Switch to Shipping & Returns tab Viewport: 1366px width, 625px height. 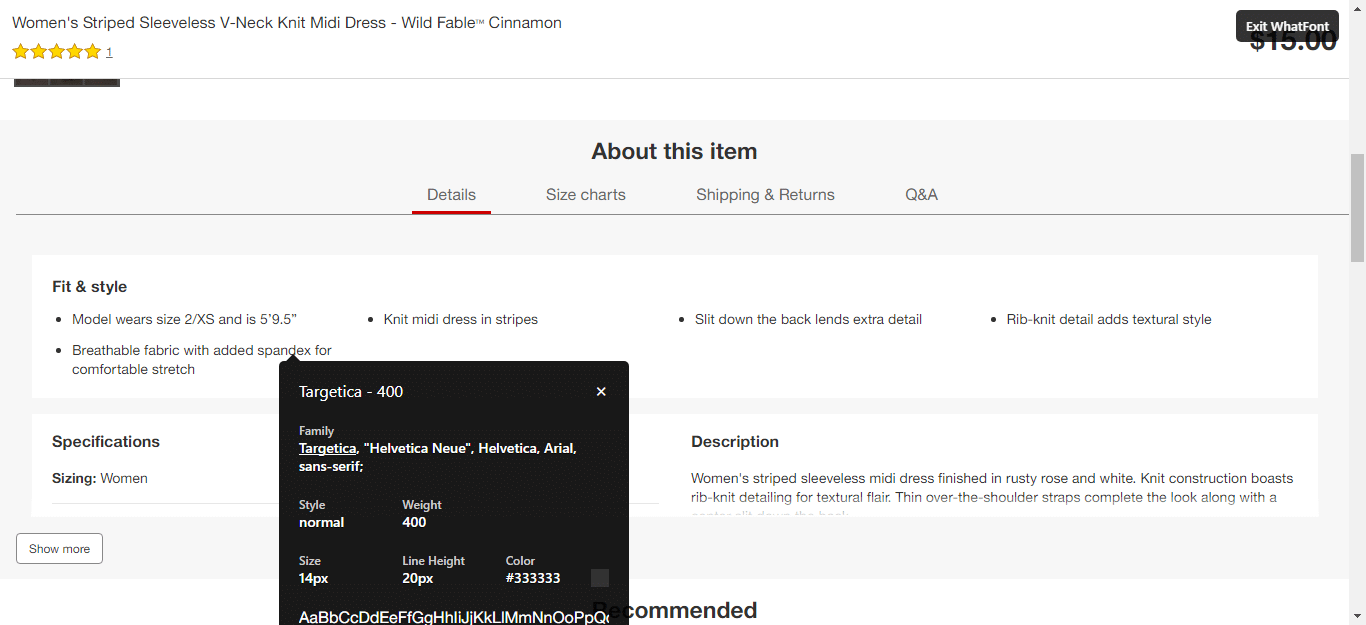765,195
